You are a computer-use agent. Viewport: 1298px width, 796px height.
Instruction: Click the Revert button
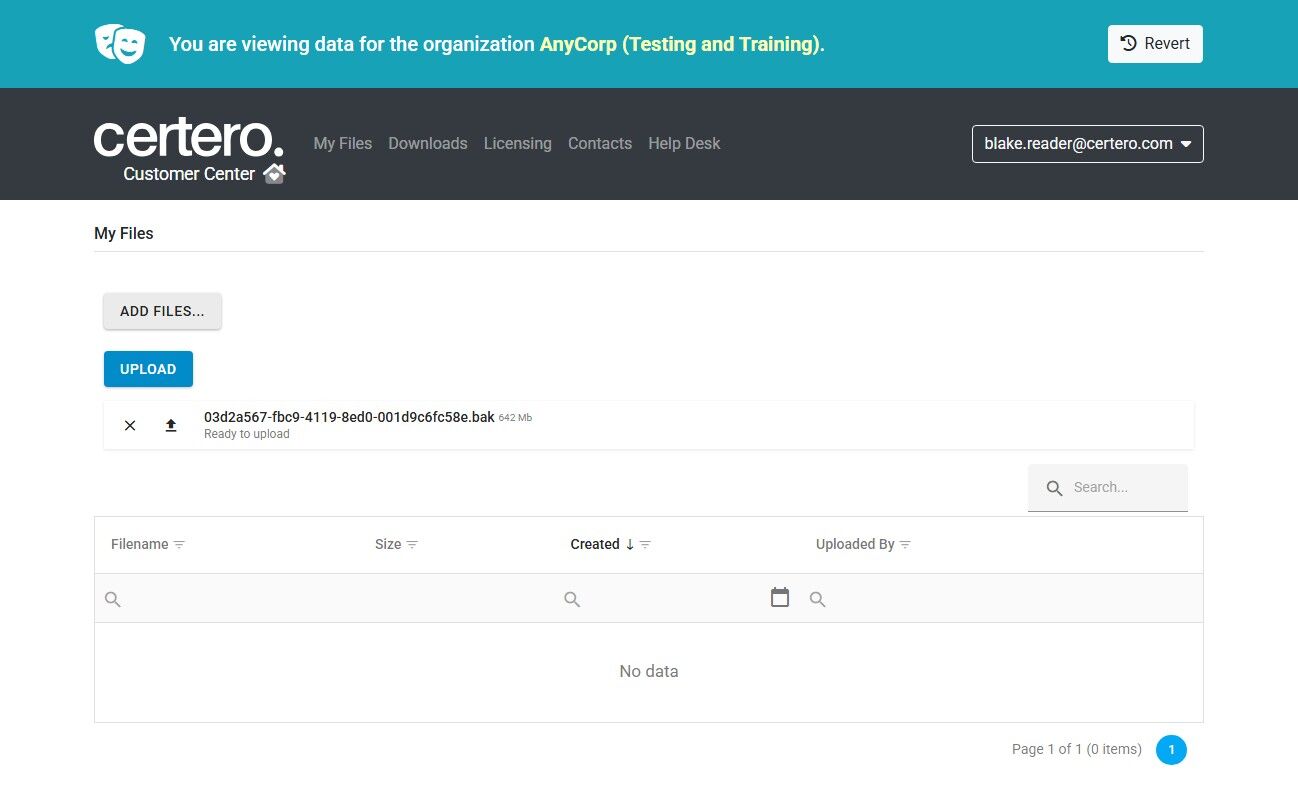(1155, 44)
